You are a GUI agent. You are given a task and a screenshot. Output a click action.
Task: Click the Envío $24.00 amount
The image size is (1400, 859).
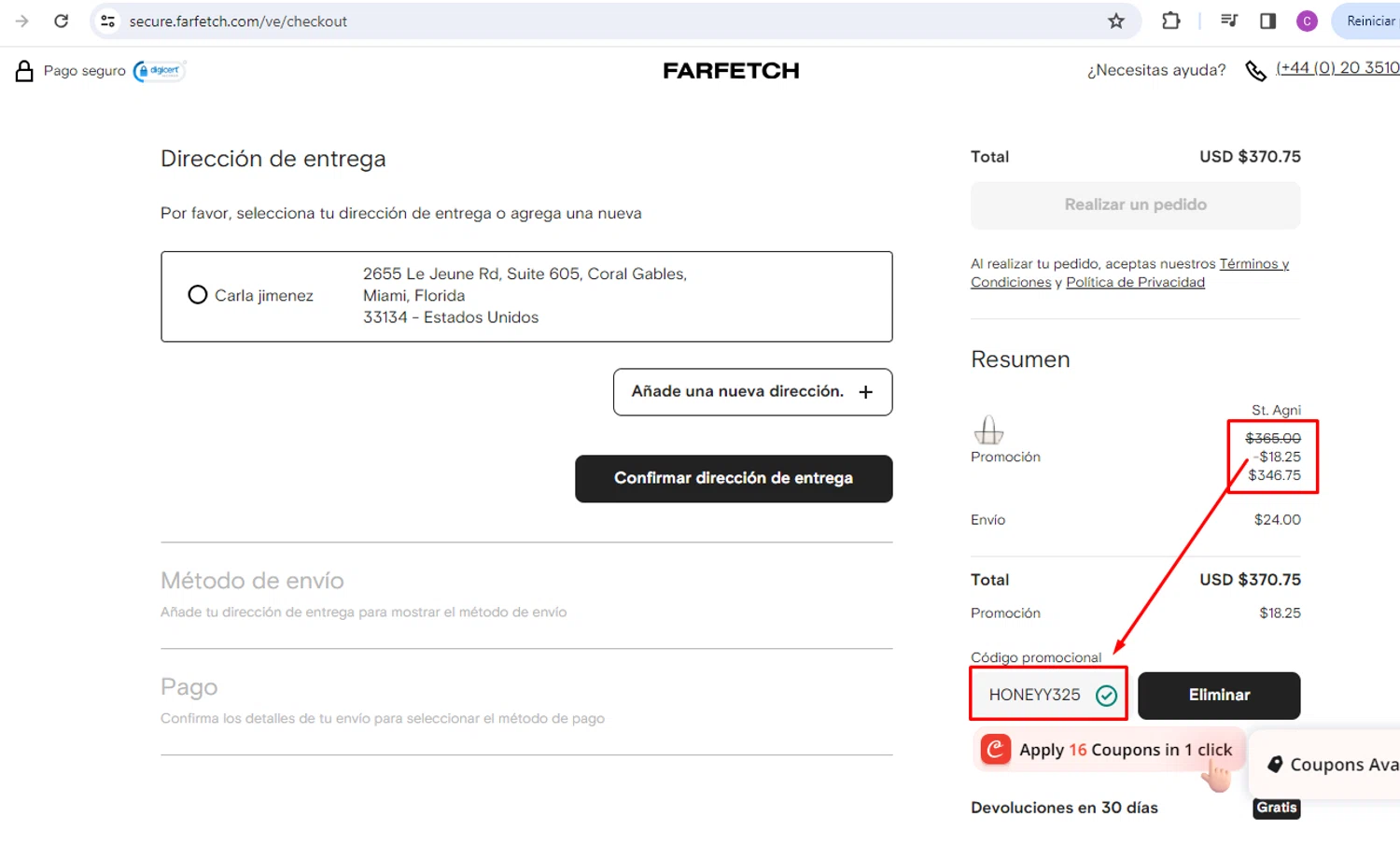(x=1277, y=519)
